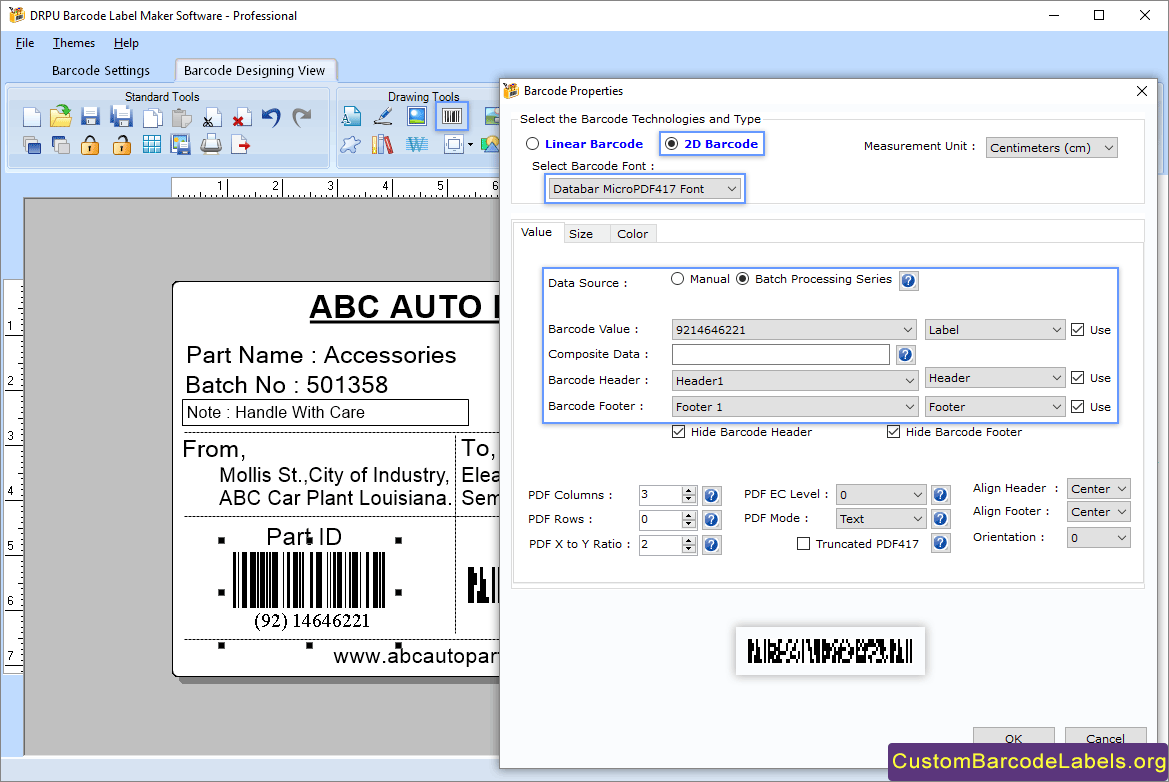Click the Bring to Front icon
The image size is (1169, 782).
[31, 145]
